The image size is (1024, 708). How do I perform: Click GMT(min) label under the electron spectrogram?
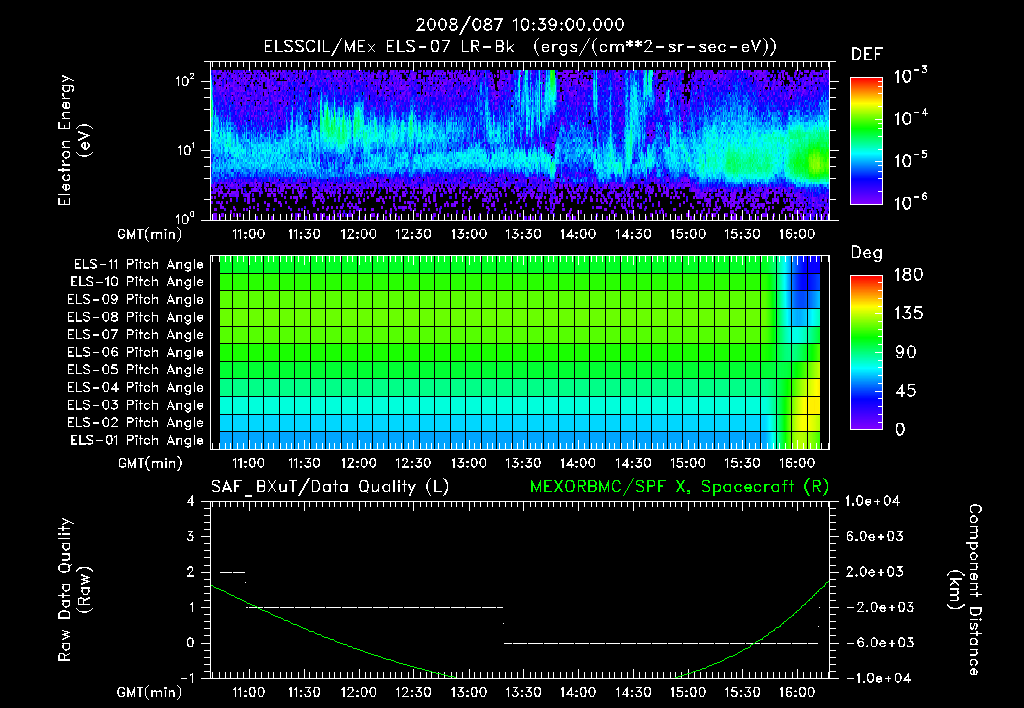tap(150, 234)
